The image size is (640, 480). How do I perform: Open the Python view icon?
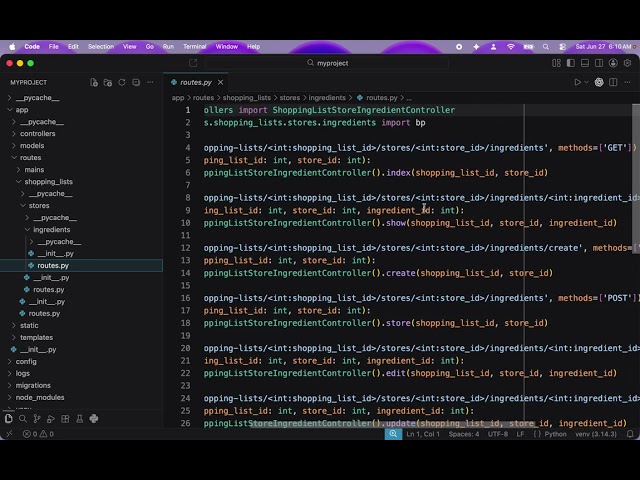pos(94,419)
